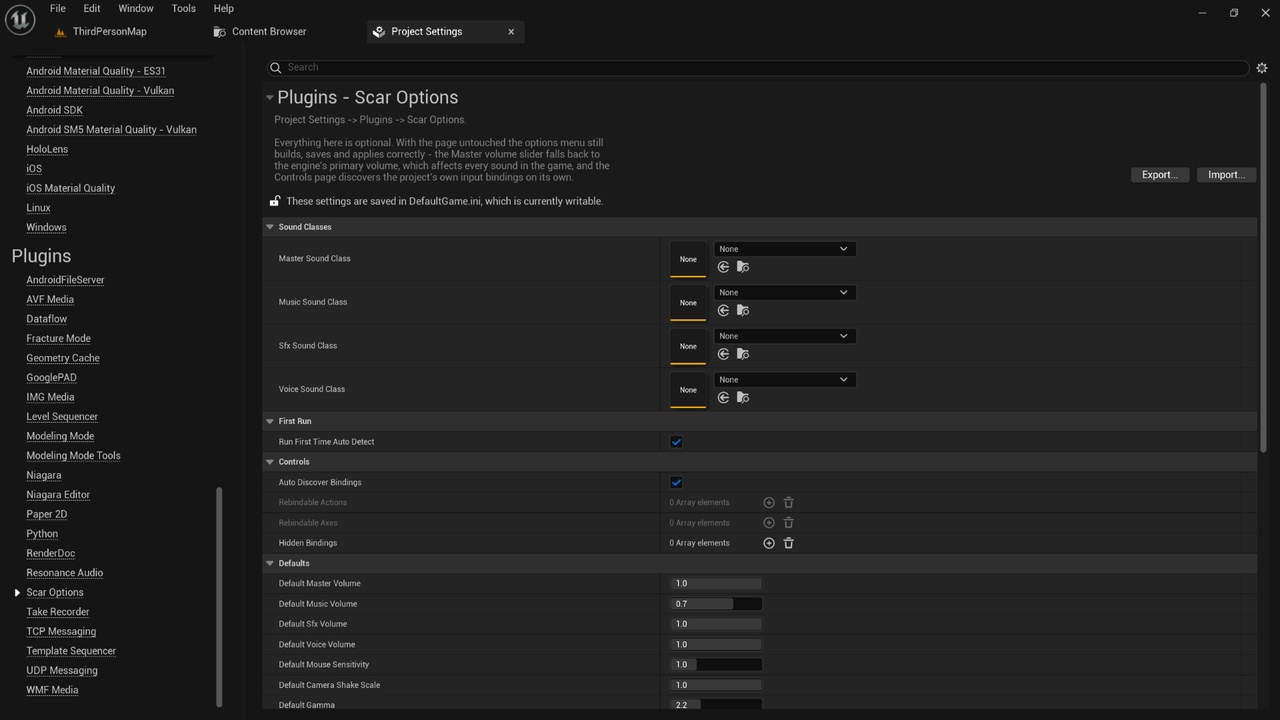The width and height of the screenshot is (1280, 720).
Task: Open Master Sound Class asset dropdown
Action: pos(785,249)
